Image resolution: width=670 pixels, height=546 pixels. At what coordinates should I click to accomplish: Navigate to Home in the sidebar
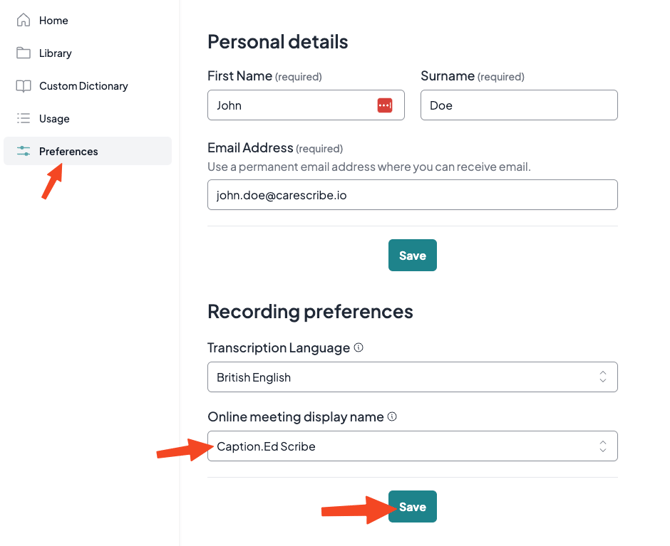click(53, 20)
